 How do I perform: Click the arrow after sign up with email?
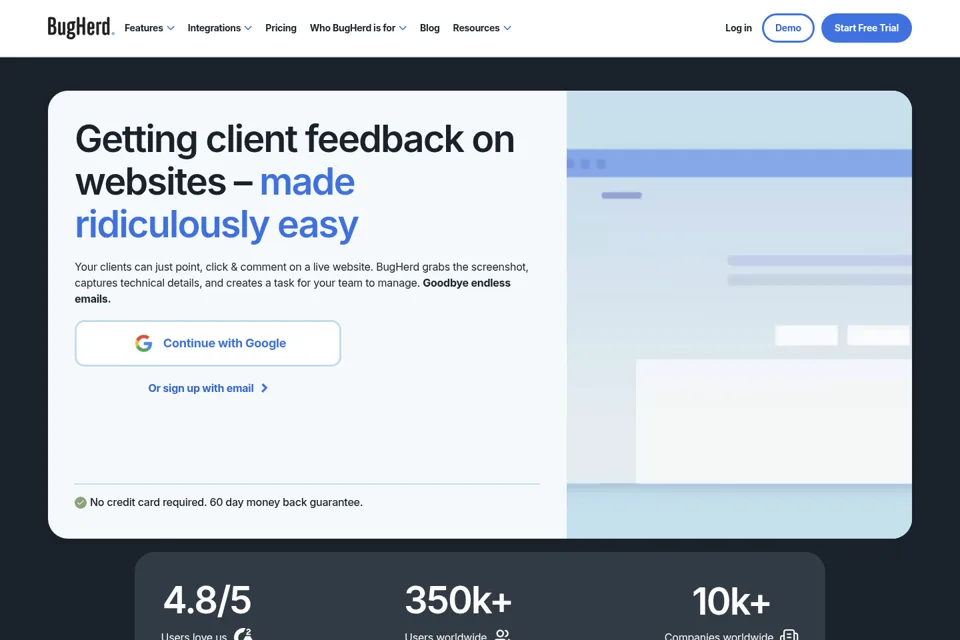264,388
